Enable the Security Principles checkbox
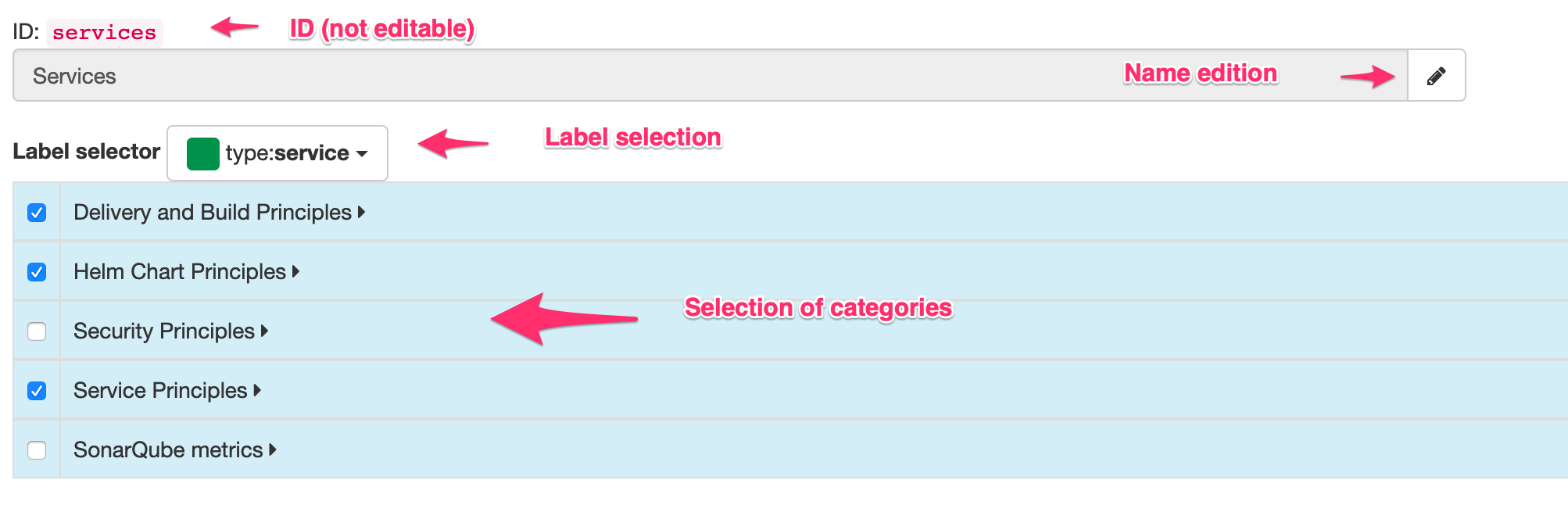The height and width of the screenshot is (505, 1568). (37, 331)
